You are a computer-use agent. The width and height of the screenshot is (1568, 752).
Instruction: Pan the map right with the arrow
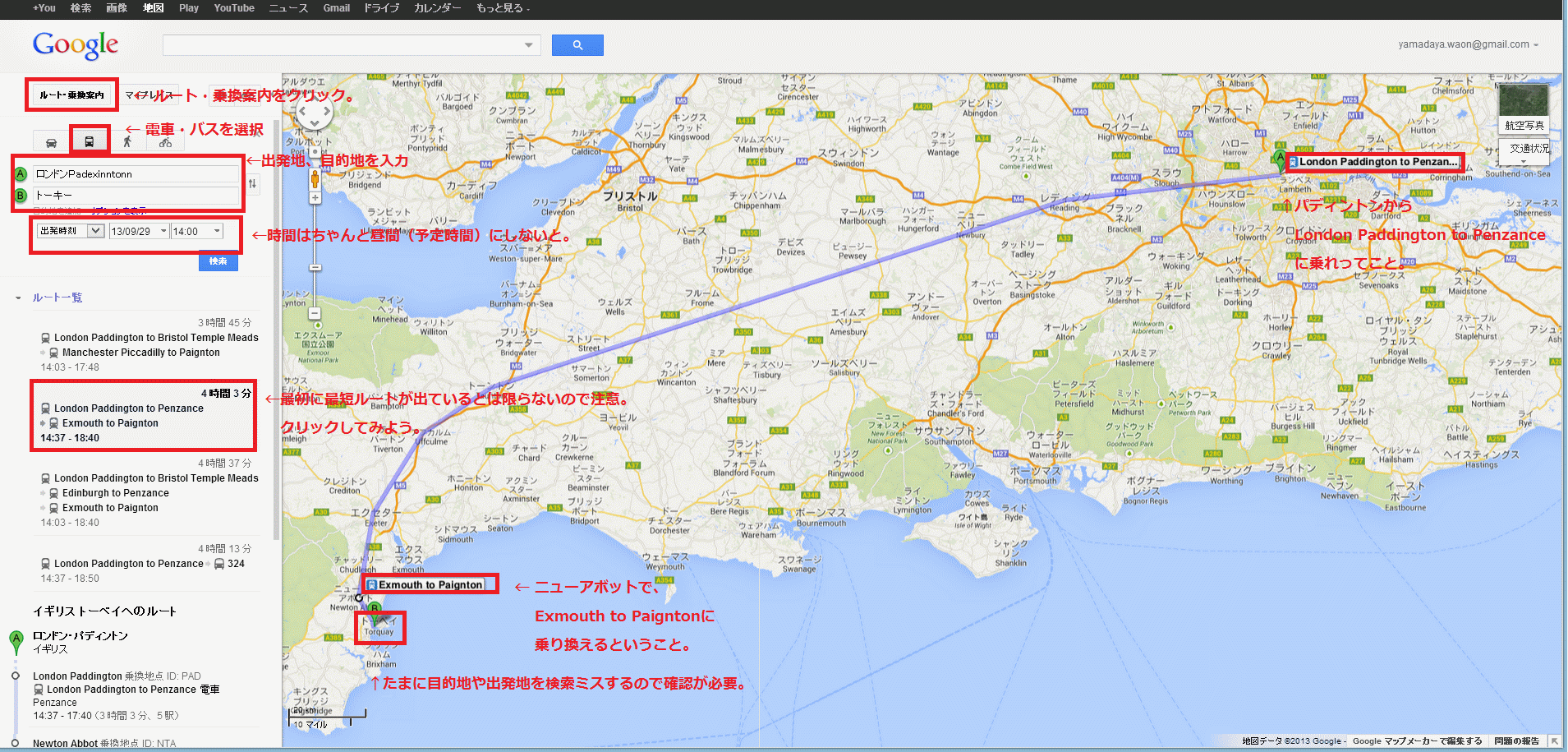pos(326,111)
